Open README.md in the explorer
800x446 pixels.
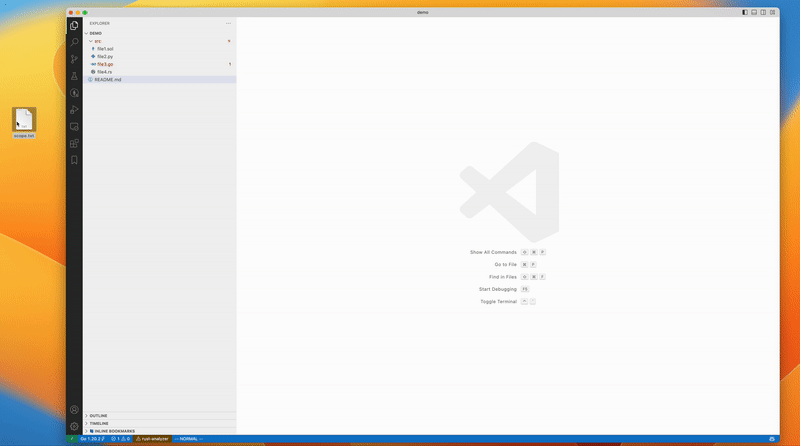click(x=160, y=80)
